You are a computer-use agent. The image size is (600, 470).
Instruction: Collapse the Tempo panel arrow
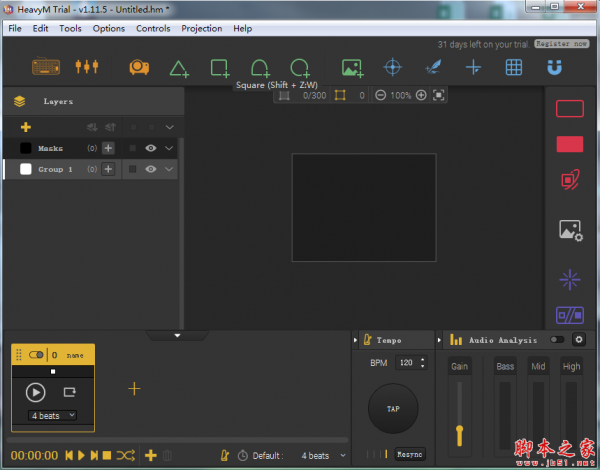(x=355, y=340)
